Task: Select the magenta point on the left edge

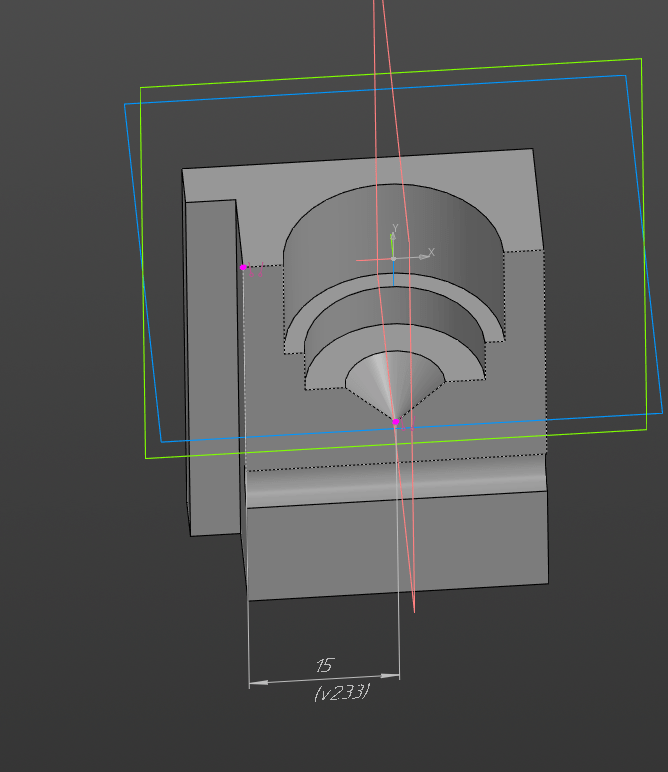Action: tap(243, 267)
